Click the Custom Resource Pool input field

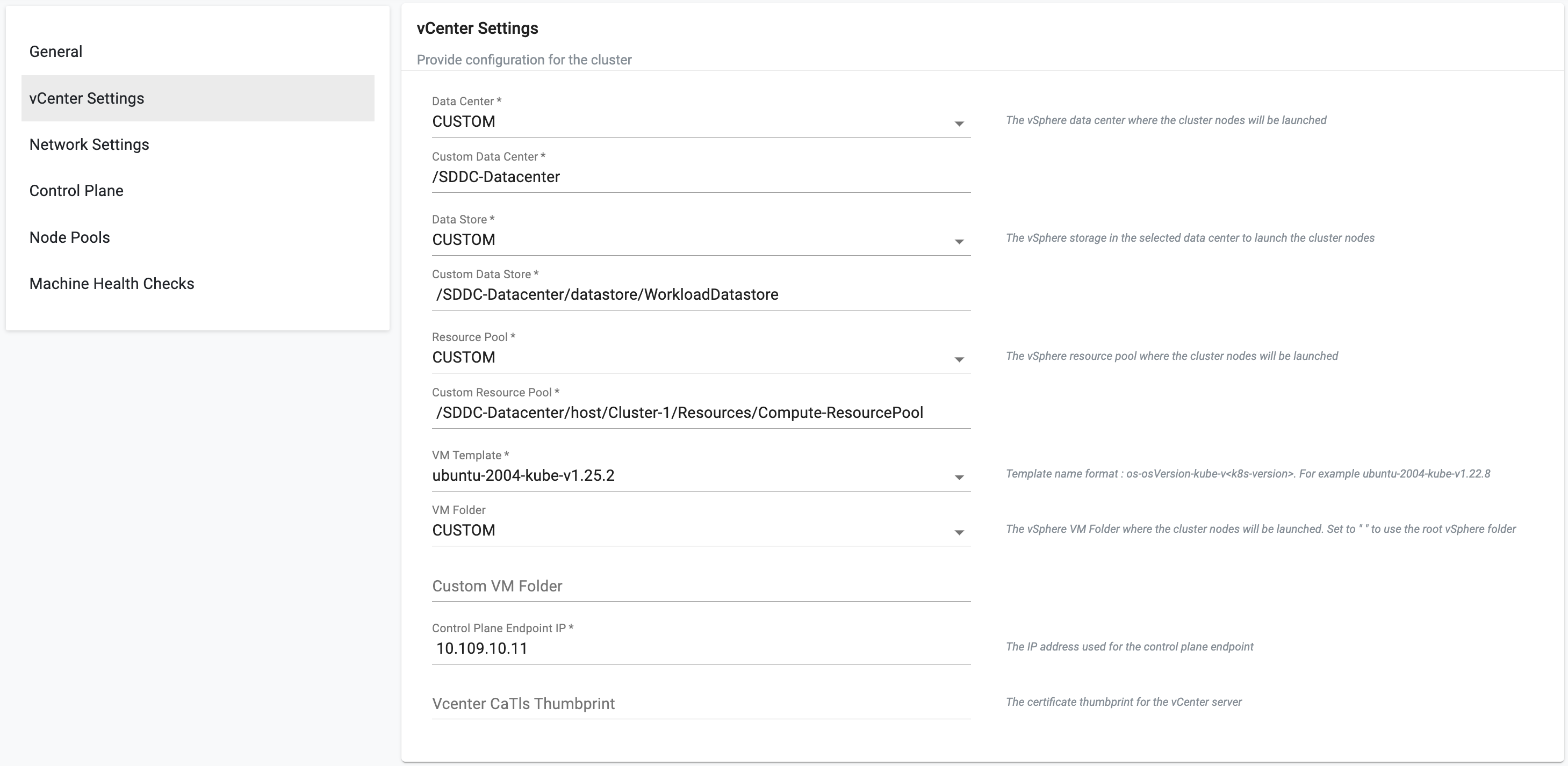click(701, 413)
